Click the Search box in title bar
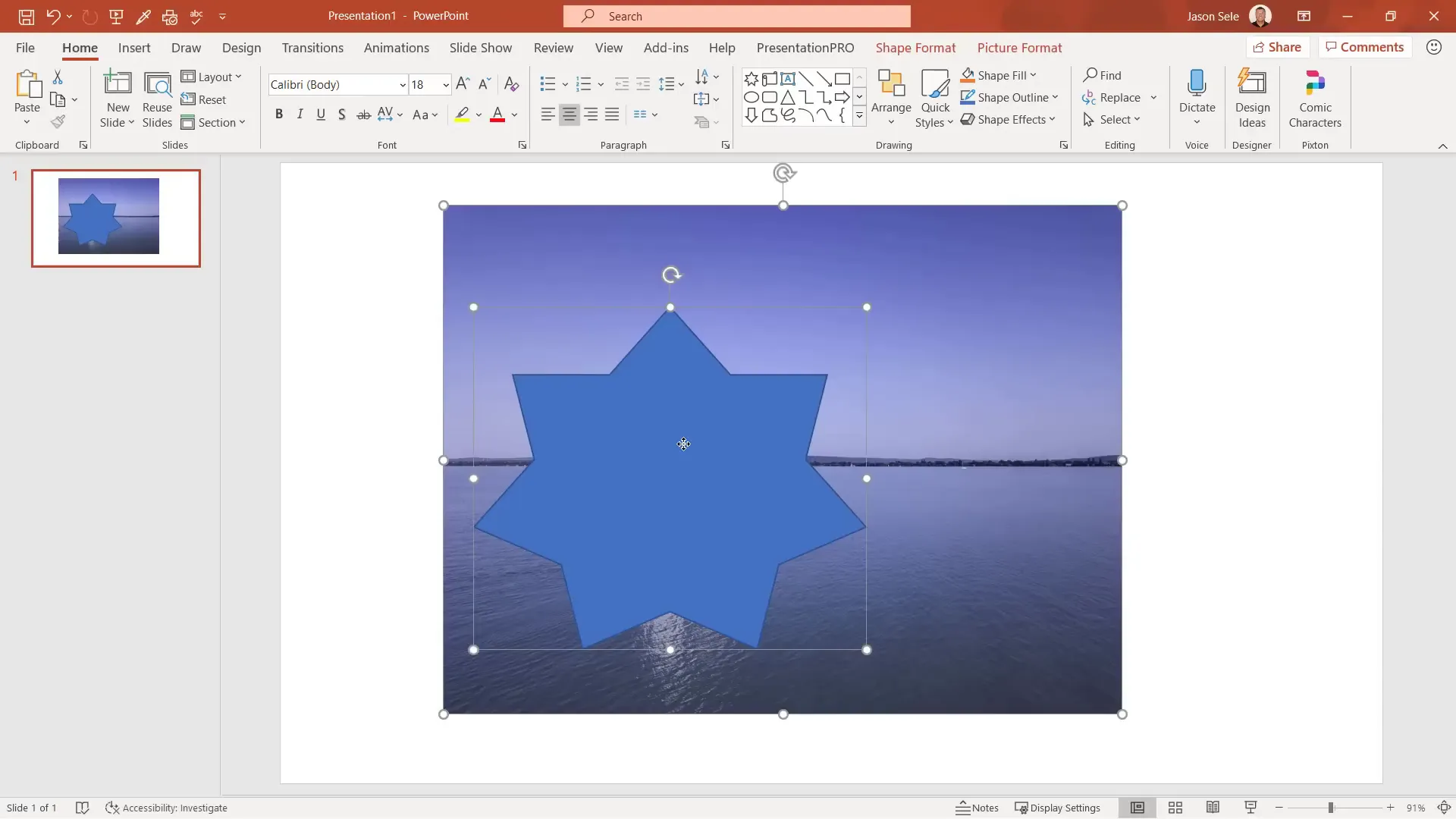Image resolution: width=1456 pixels, height=819 pixels. [737, 16]
